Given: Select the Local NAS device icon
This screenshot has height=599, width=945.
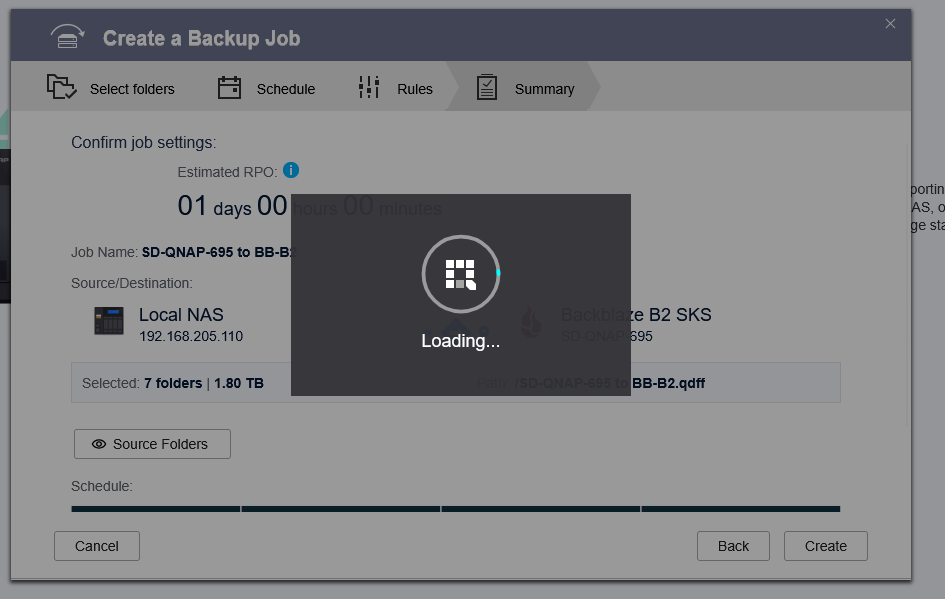Looking at the screenshot, I should click(x=108, y=322).
